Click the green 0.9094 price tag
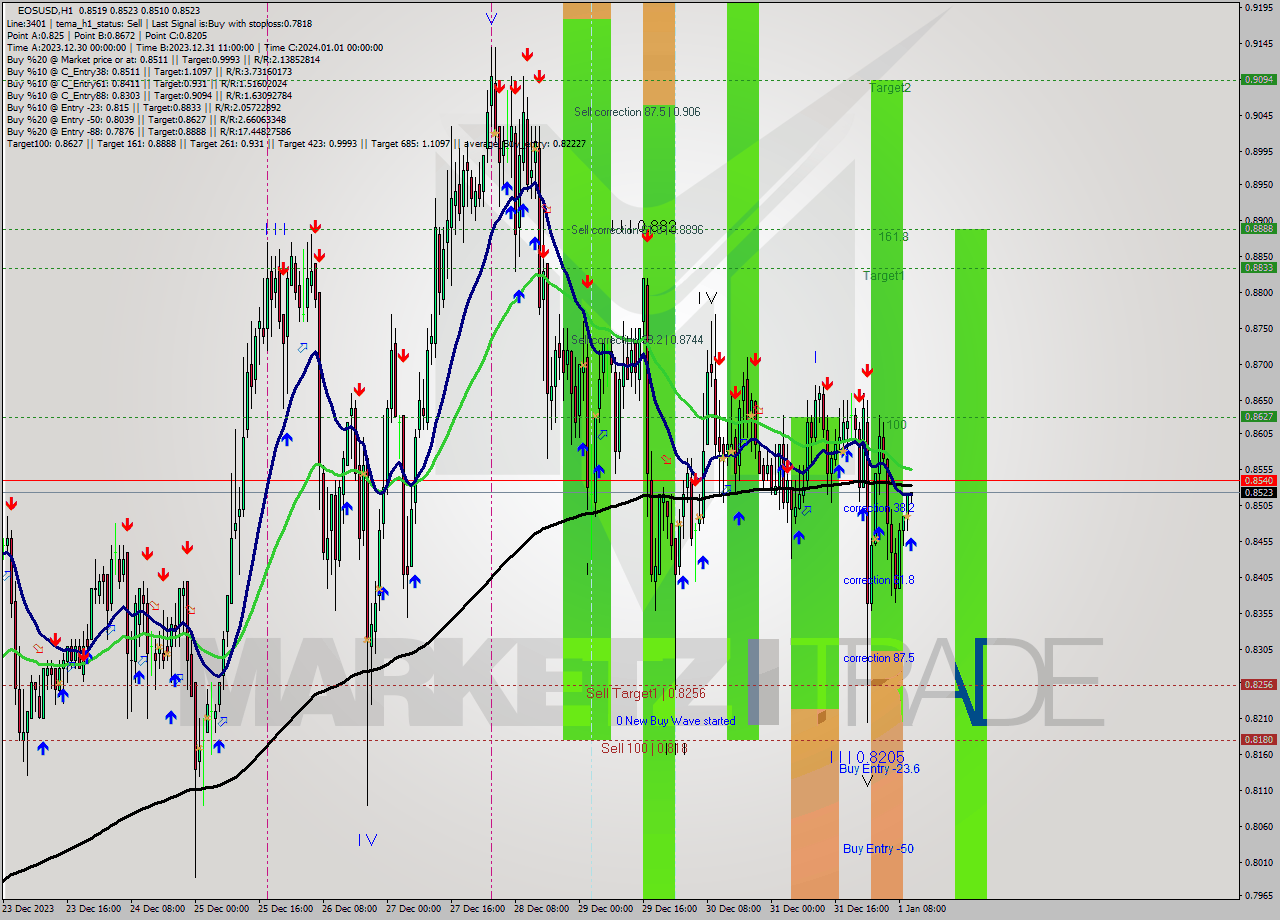Screen dimensions: 1280x920 1258,79
